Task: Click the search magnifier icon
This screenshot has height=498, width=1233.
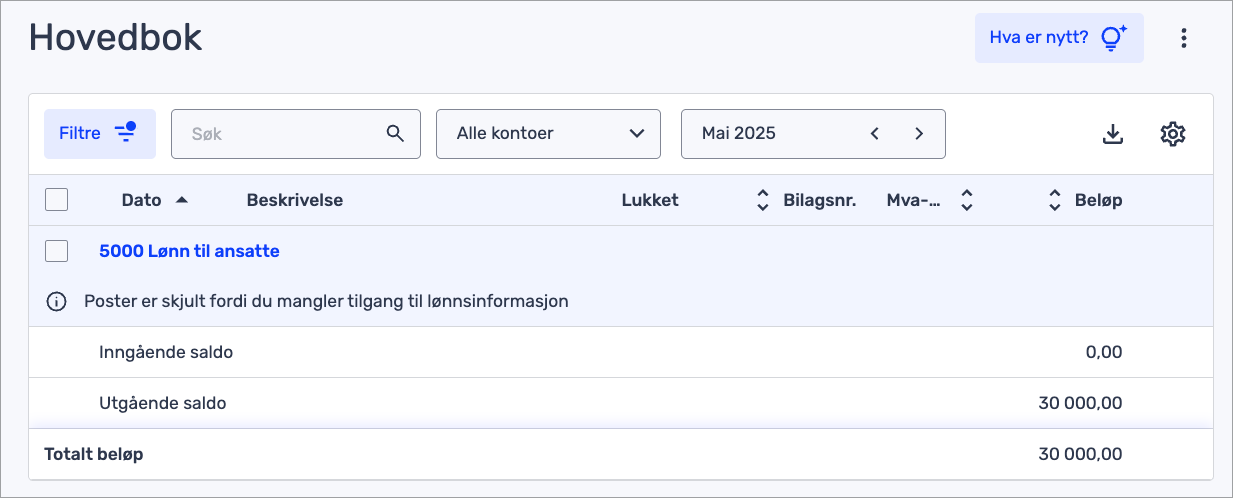Action: (395, 133)
